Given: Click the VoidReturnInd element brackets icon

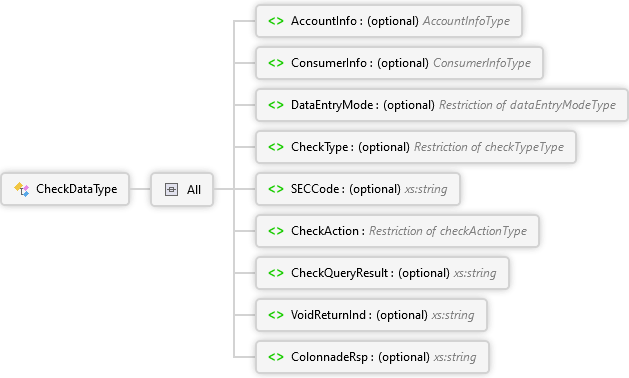Looking at the screenshot, I should click(x=276, y=315).
